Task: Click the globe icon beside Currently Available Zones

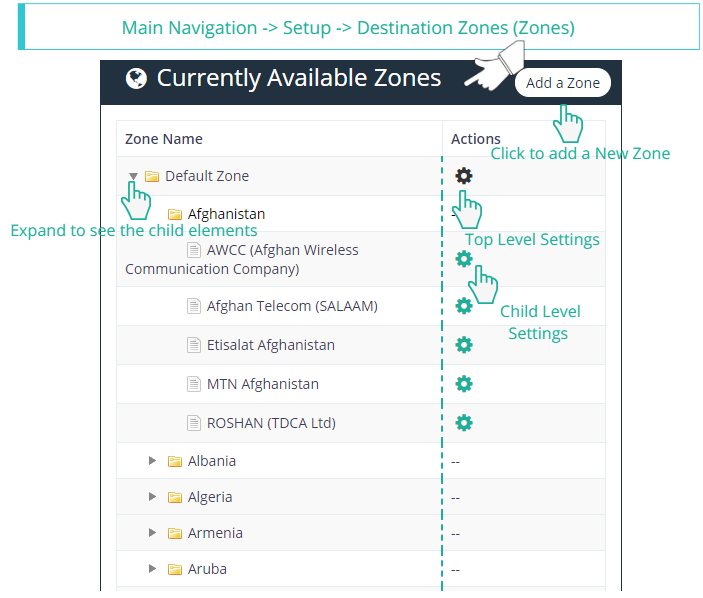Action: tap(137, 78)
